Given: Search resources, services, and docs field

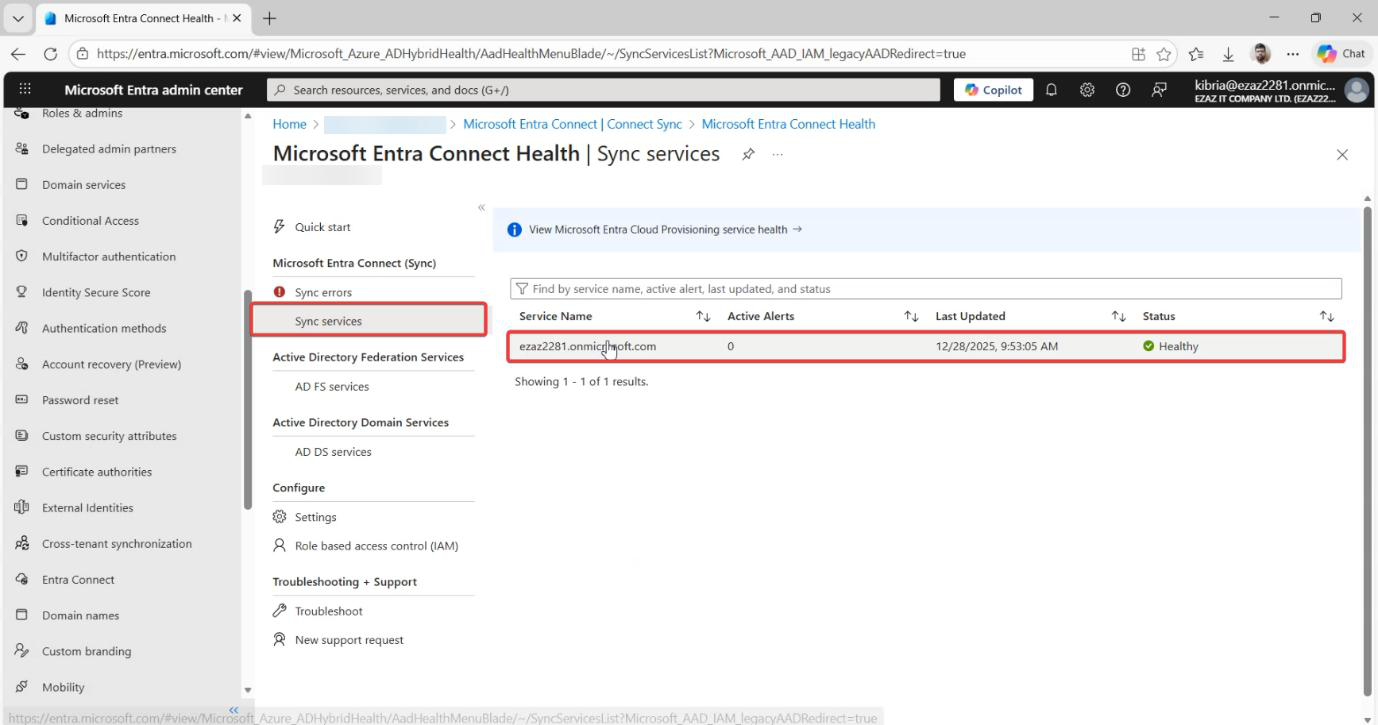Looking at the screenshot, I should 605,90.
